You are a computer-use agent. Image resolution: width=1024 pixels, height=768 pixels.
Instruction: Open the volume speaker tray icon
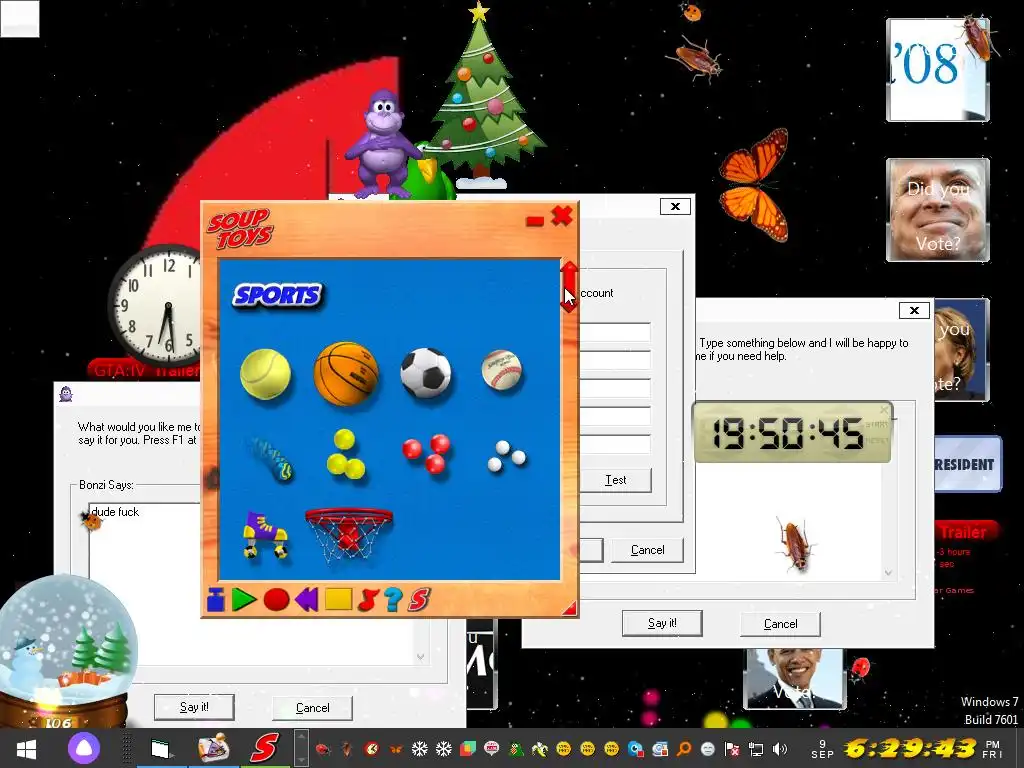[779, 749]
